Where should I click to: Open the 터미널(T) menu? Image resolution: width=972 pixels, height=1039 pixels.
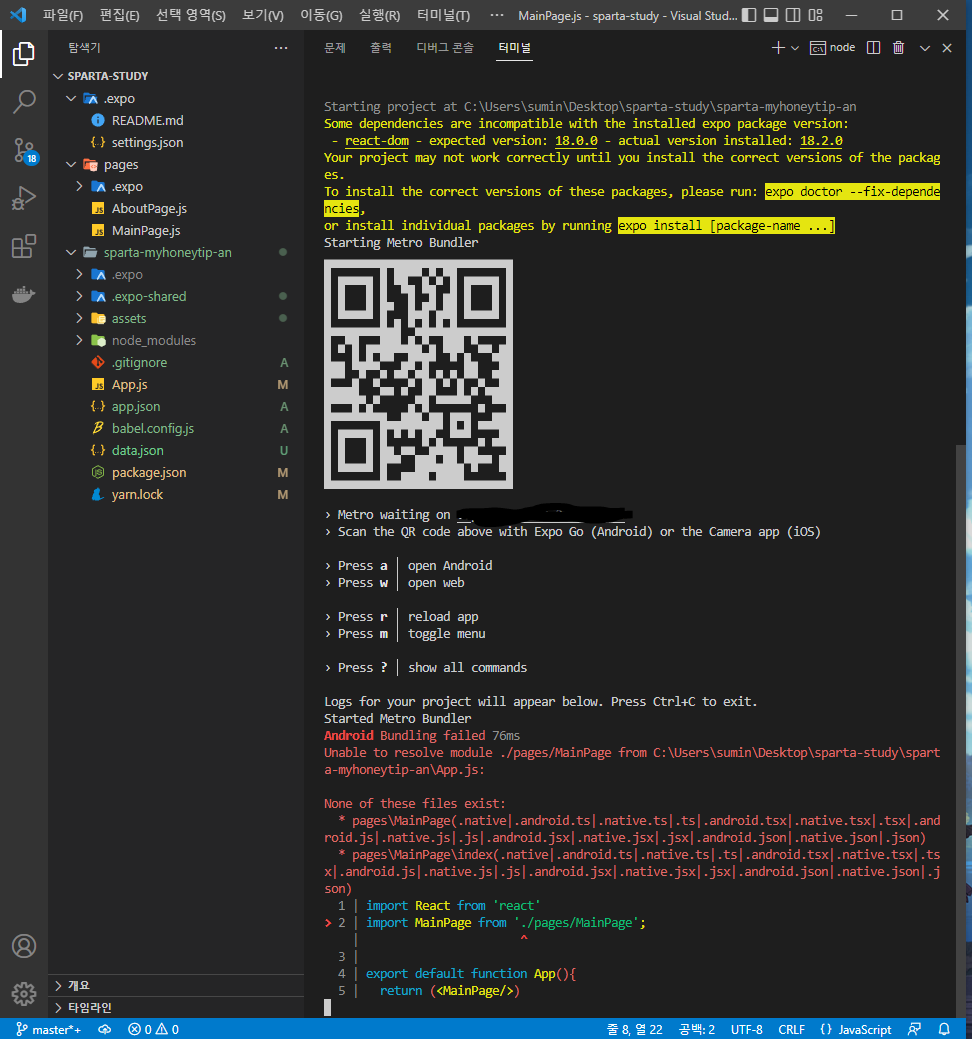tap(443, 15)
